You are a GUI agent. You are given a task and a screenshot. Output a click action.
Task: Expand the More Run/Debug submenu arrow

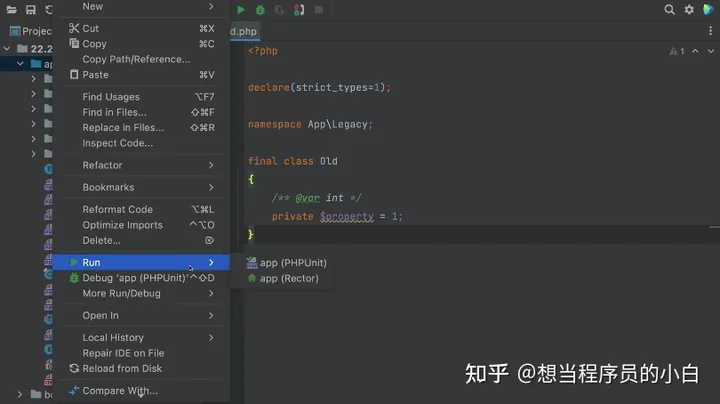point(211,293)
